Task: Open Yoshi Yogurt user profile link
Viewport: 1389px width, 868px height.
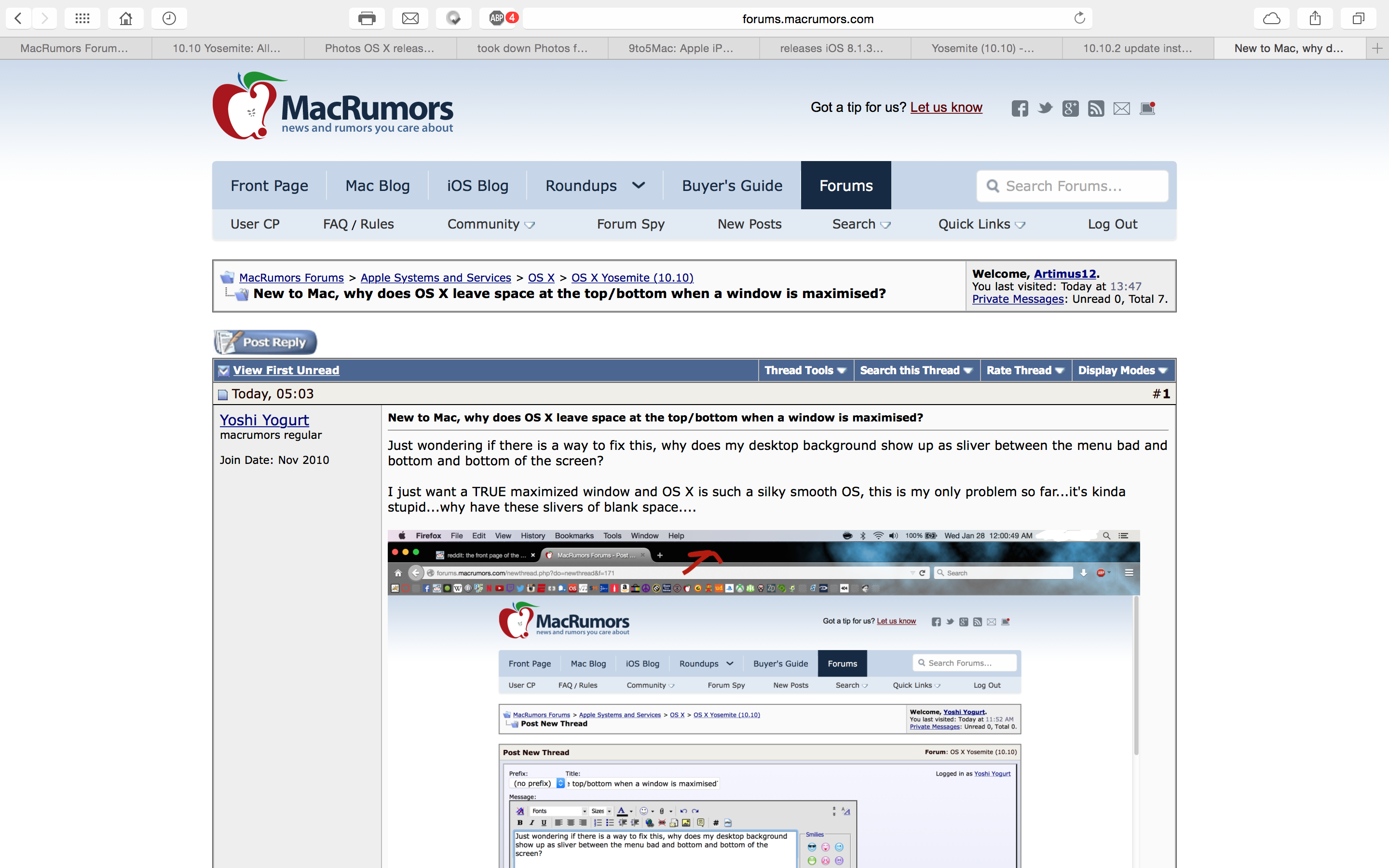Action: click(265, 420)
